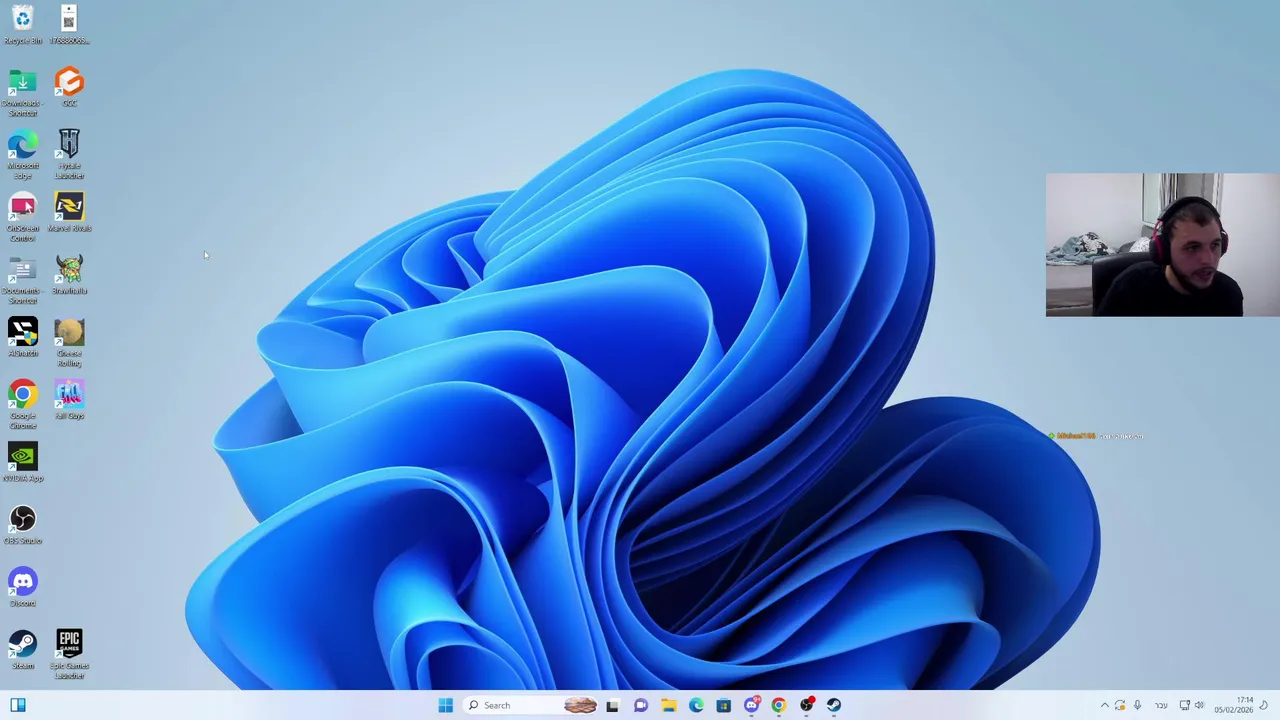Launch Microsoft Edge from the taskbar
The width and height of the screenshot is (1280, 720).
coord(696,705)
